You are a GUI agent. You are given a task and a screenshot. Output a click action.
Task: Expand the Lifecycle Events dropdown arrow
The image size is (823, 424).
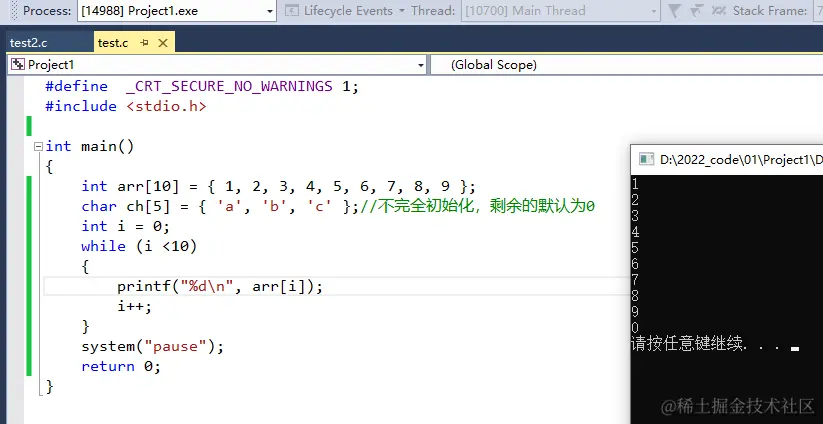[x=402, y=11]
